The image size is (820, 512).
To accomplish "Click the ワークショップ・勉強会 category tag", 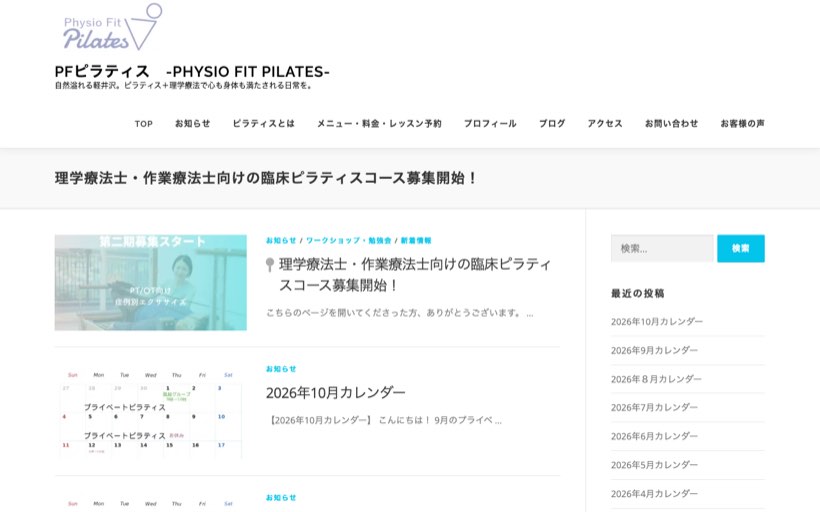I will pyautogui.click(x=348, y=241).
